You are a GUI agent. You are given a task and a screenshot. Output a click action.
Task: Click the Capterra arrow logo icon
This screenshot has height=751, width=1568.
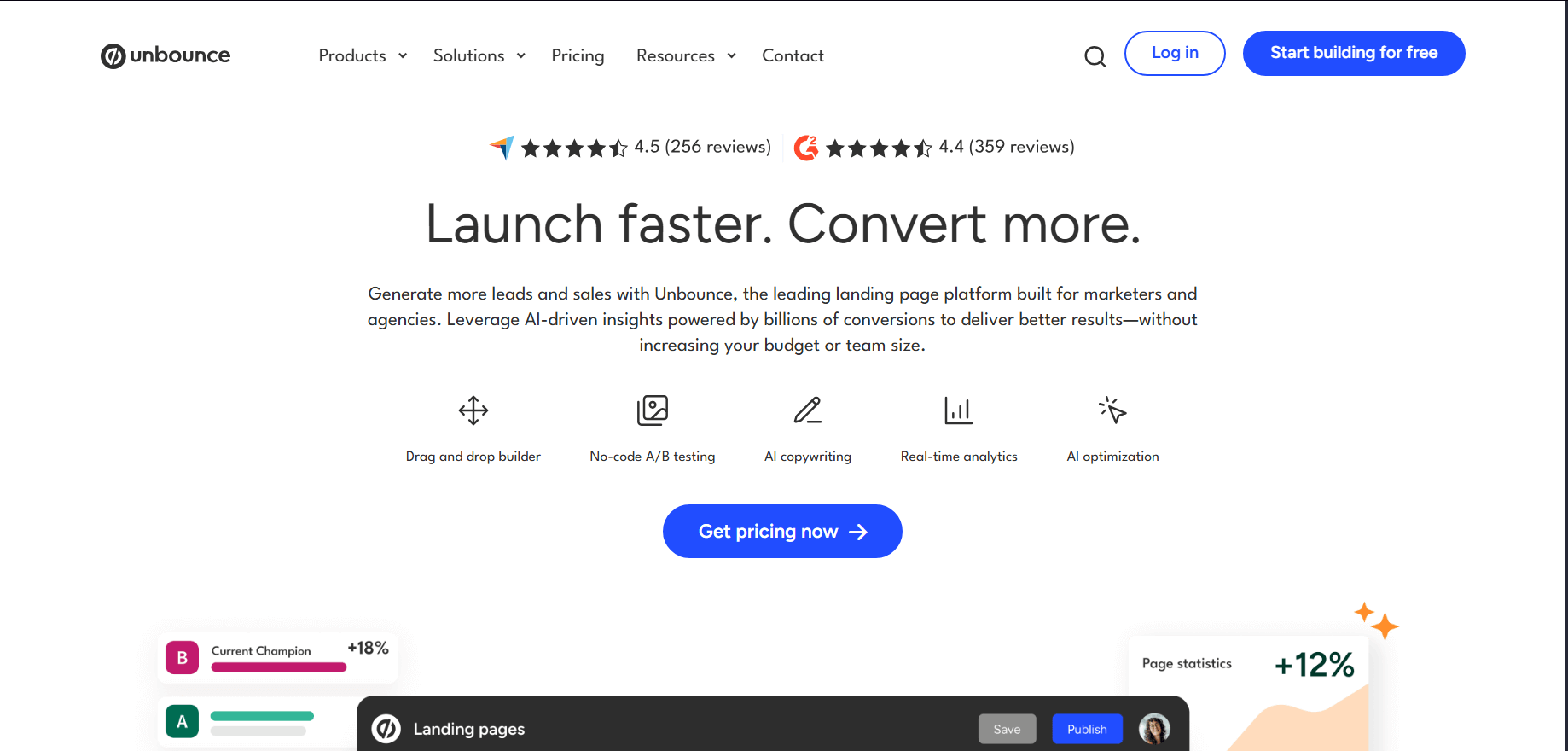pos(502,148)
